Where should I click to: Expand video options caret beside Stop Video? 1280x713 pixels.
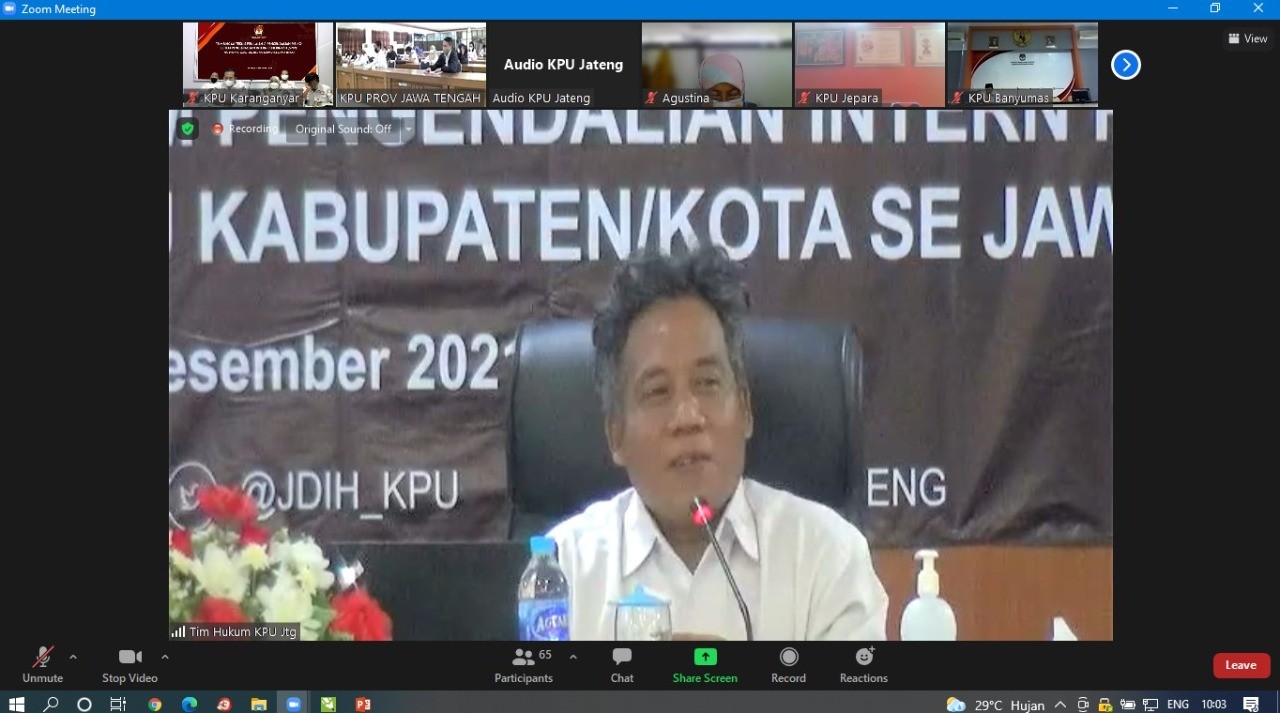[x=165, y=657]
